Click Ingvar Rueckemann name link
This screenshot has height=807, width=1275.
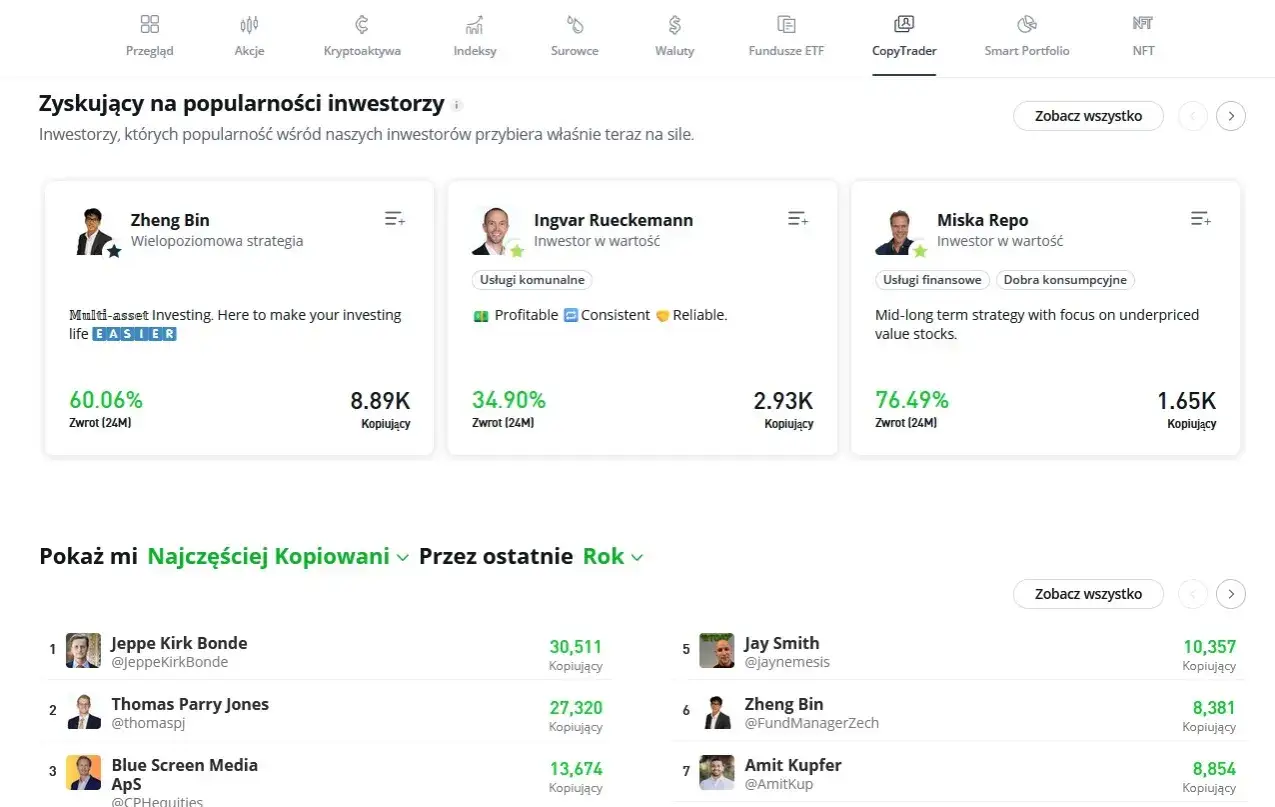click(x=613, y=220)
